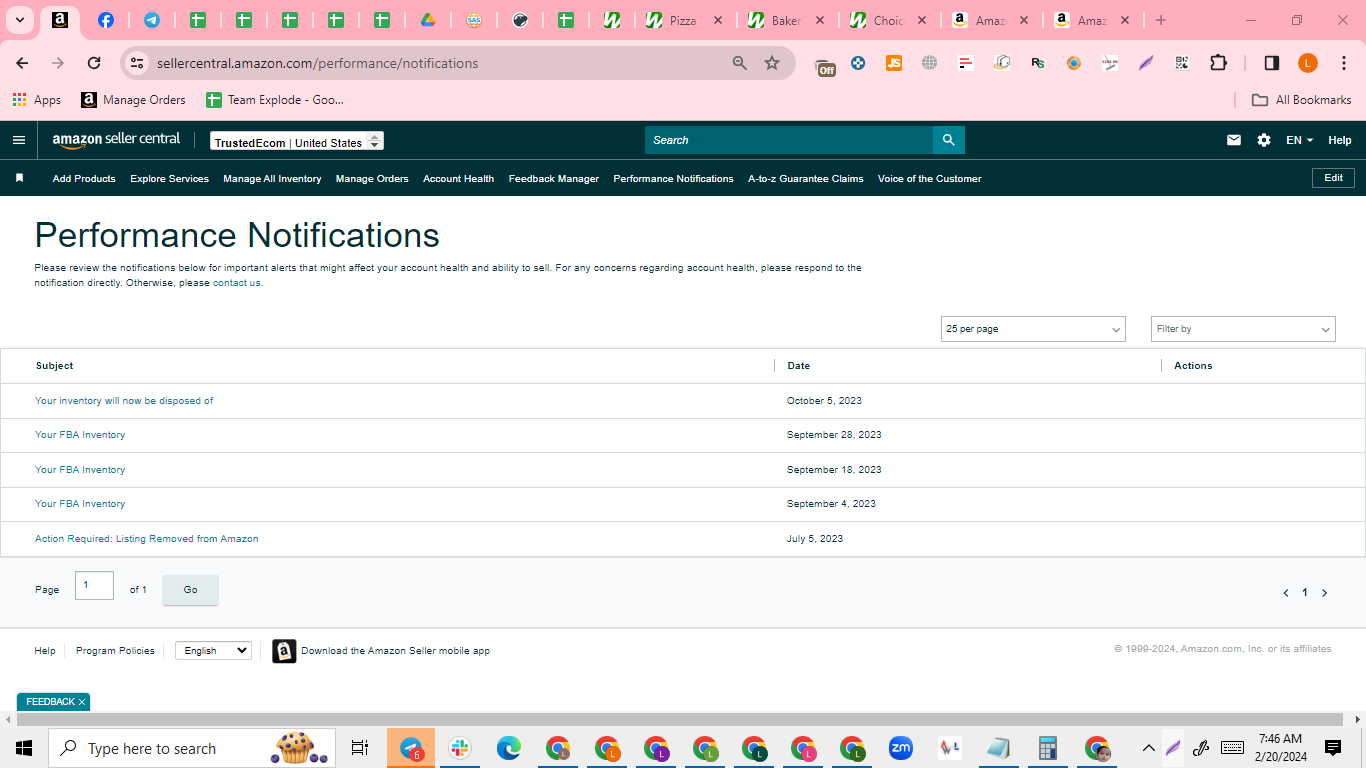Open the Windows notification center icon
This screenshot has width=1366, height=768.
1333,748
